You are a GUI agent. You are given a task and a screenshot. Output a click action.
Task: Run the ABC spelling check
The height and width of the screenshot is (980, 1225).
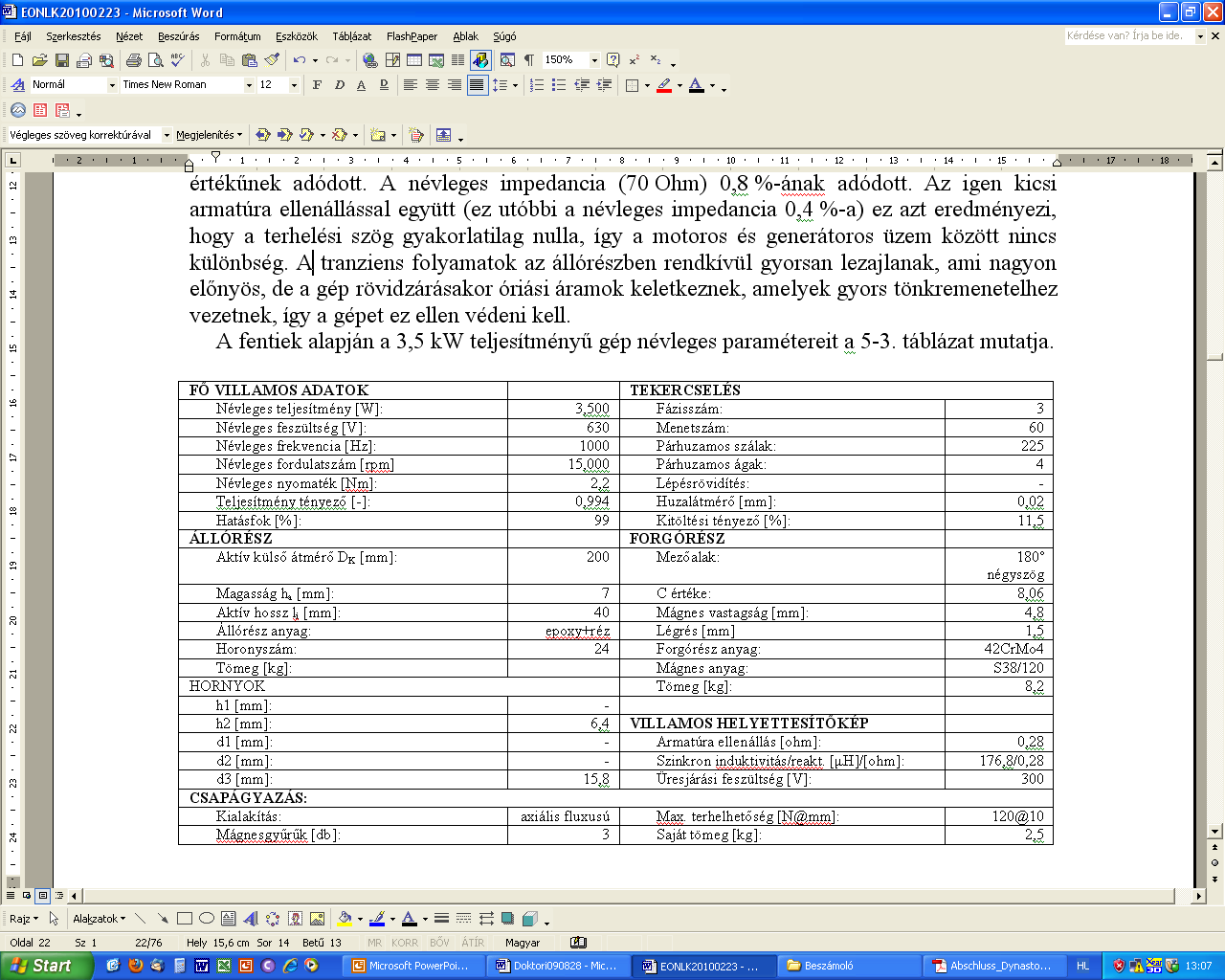177,60
